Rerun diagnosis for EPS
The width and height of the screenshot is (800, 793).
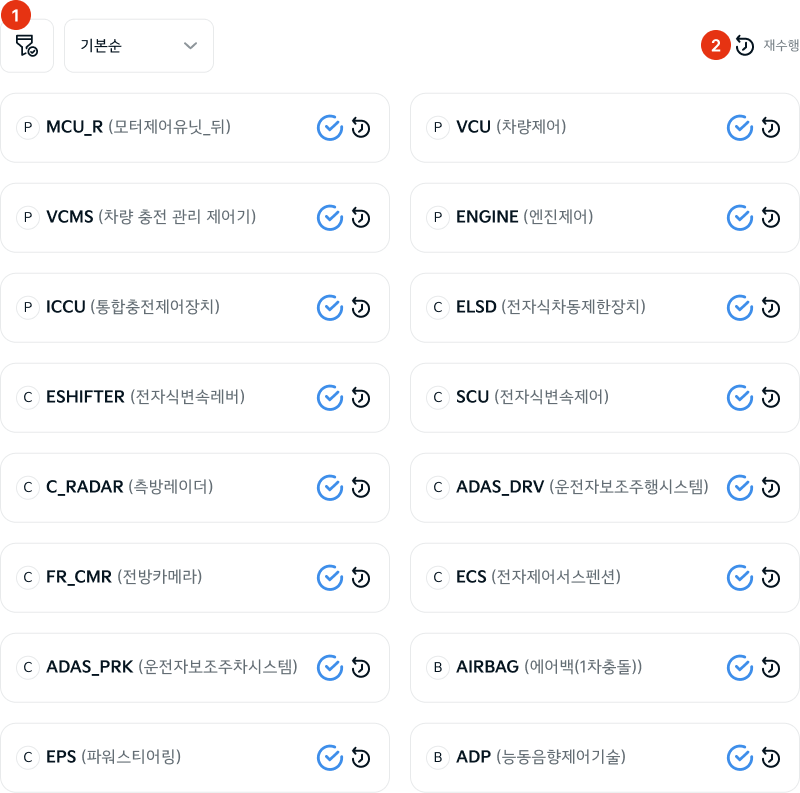pos(361,758)
